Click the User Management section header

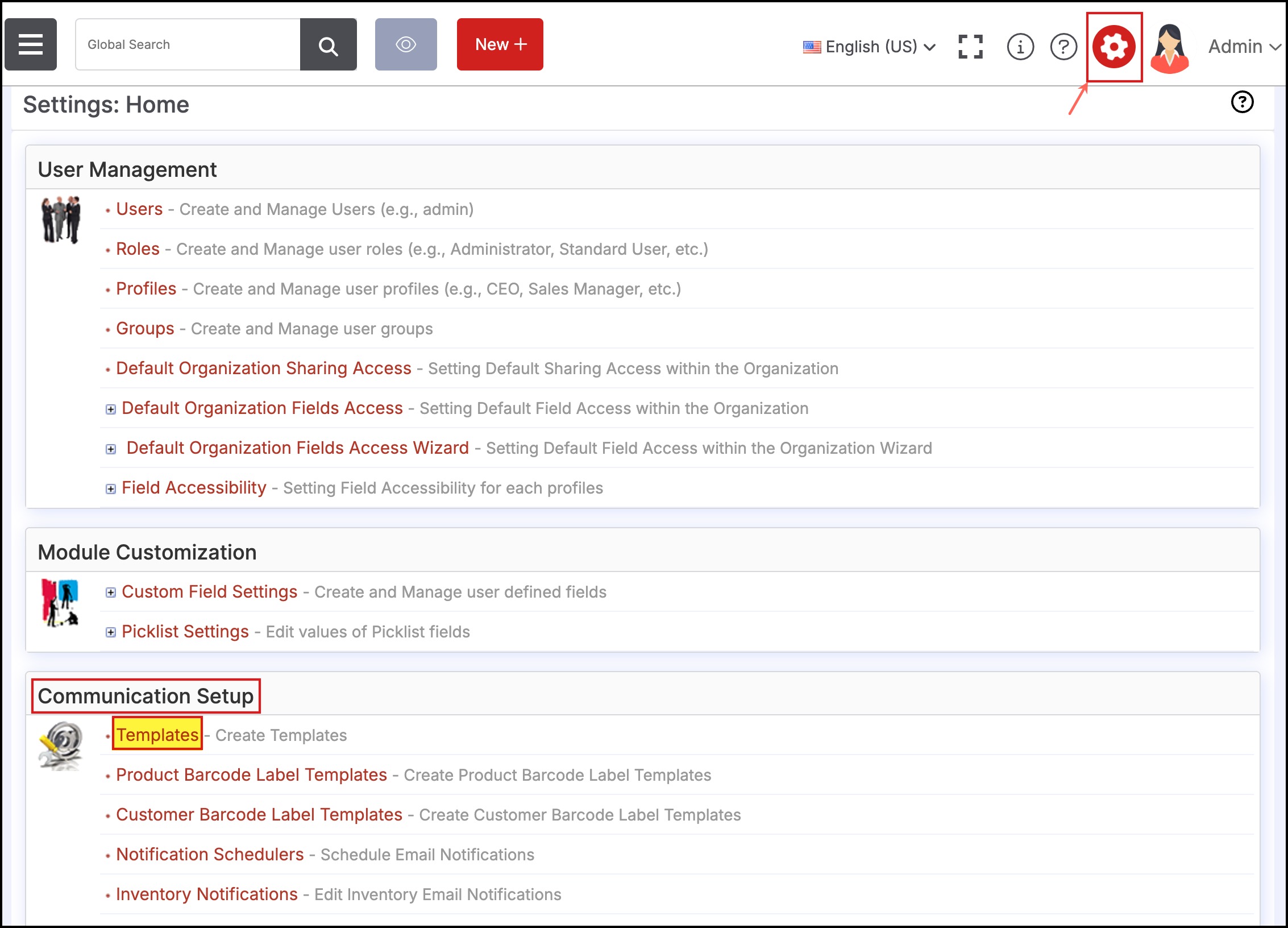coord(127,169)
